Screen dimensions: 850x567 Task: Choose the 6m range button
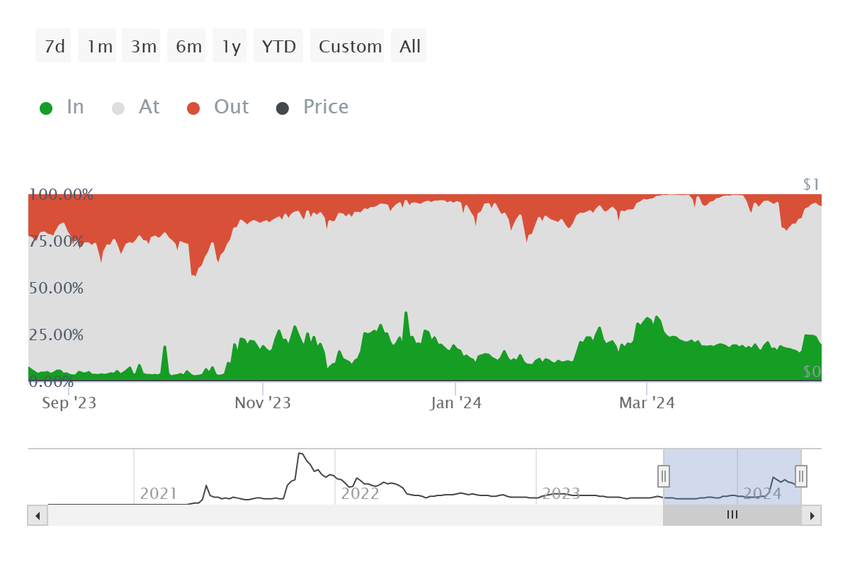186,46
